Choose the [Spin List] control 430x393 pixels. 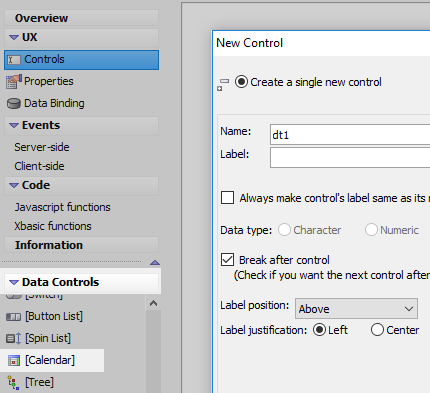[x=48, y=338]
